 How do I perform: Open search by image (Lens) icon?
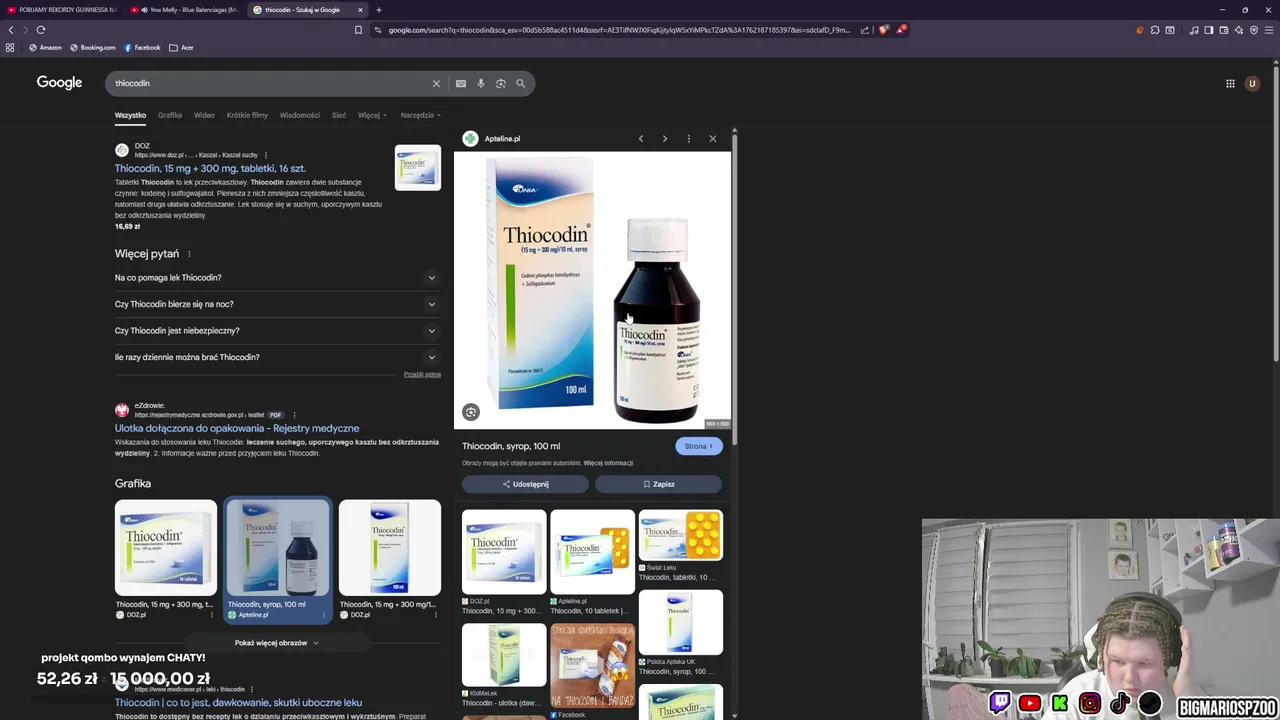point(501,83)
